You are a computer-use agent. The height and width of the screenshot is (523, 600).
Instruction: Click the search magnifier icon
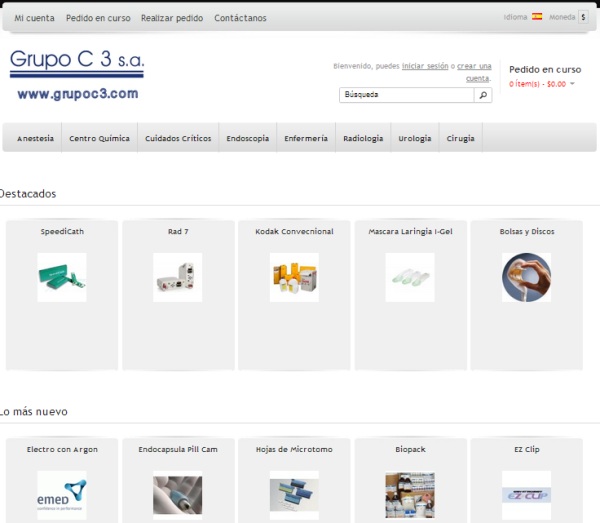pyautogui.click(x=483, y=95)
